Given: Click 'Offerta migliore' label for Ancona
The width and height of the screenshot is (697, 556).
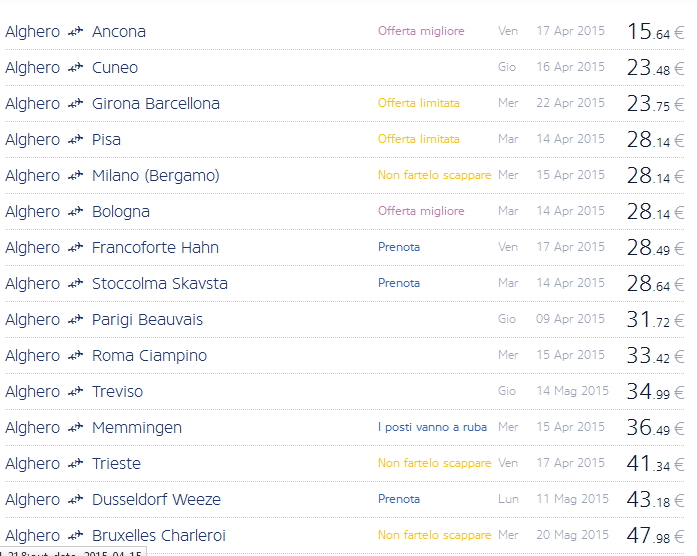Looking at the screenshot, I should tap(421, 31).
